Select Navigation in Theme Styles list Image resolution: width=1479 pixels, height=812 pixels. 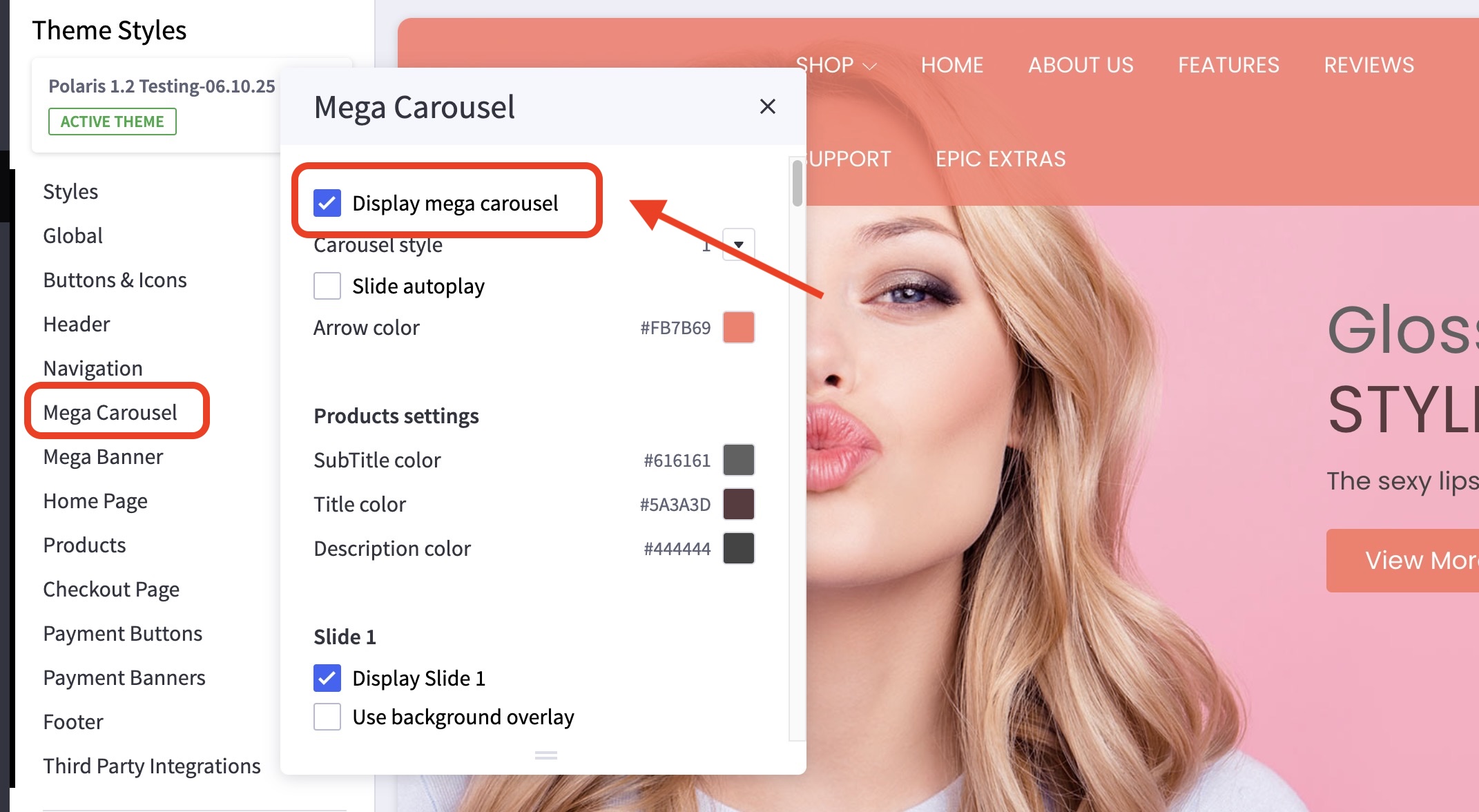click(x=93, y=368)
